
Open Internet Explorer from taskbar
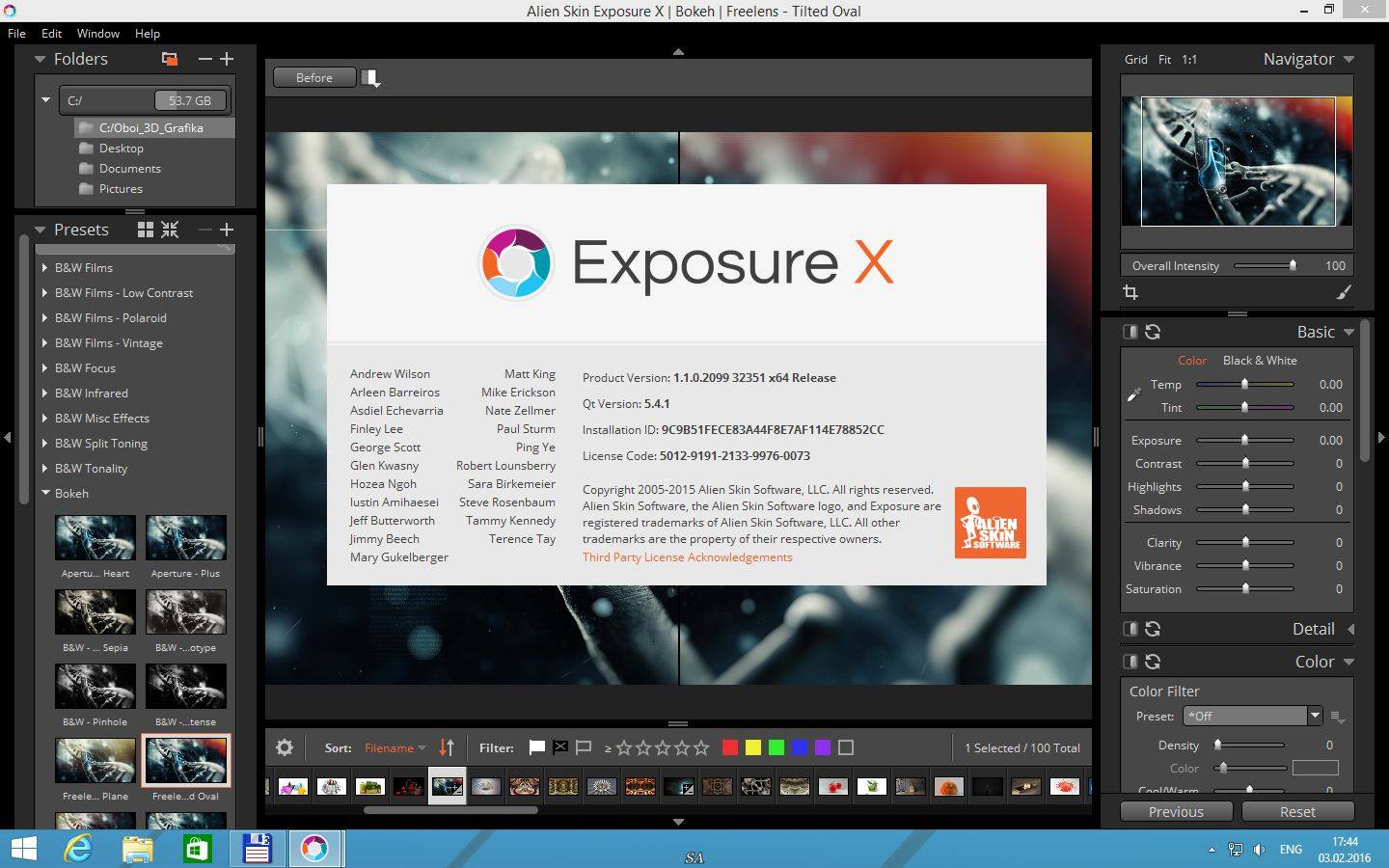[78, 849]
